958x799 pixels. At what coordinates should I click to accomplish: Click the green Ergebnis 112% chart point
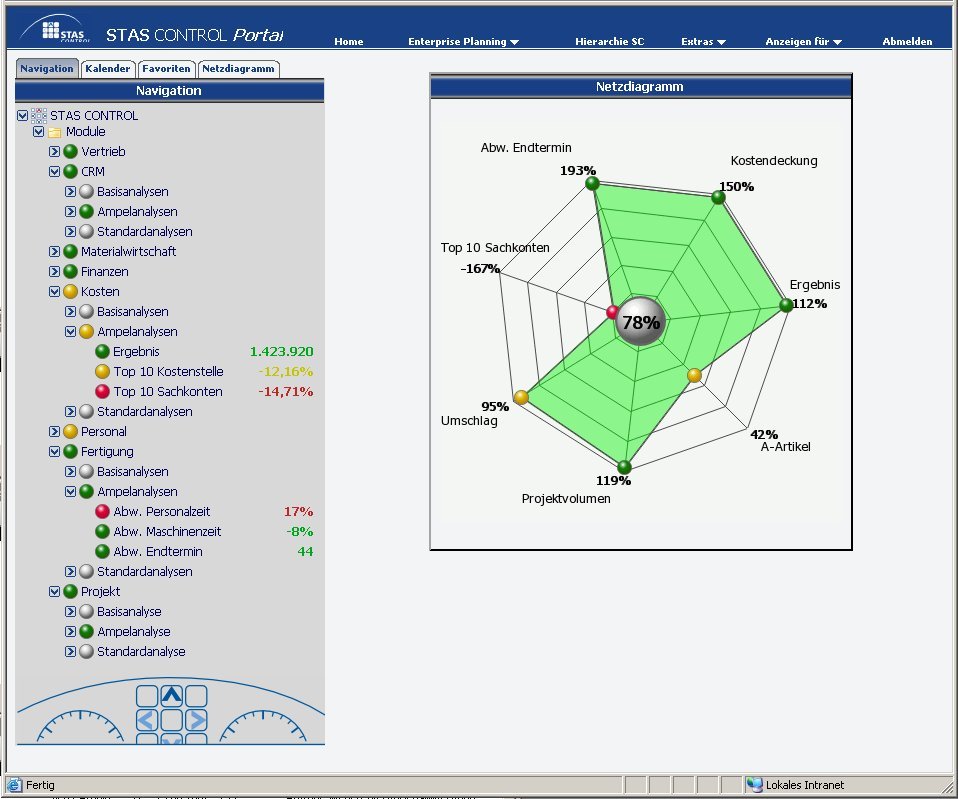[786, 305]
